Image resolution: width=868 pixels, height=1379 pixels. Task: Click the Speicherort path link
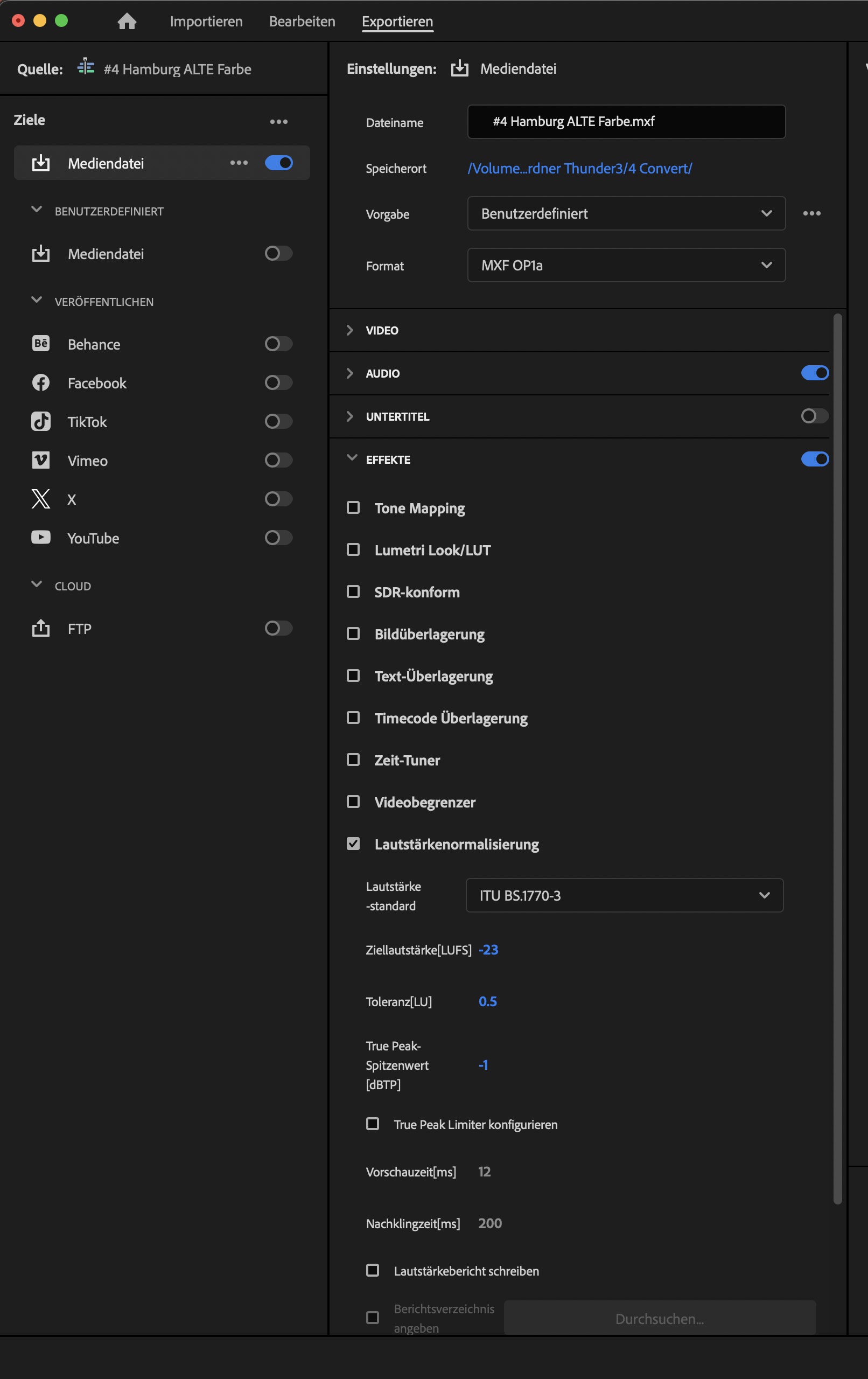tap(579, 169)
